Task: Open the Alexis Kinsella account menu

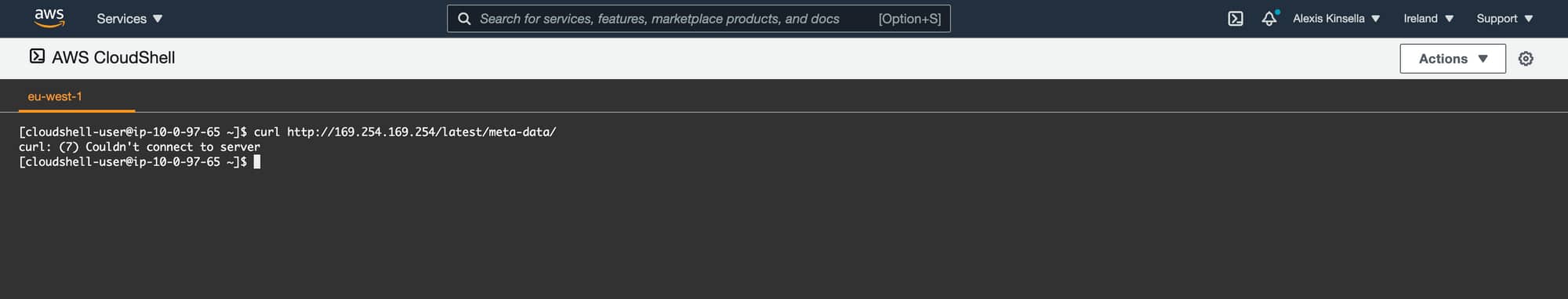Action: (x=1337, y=19)
